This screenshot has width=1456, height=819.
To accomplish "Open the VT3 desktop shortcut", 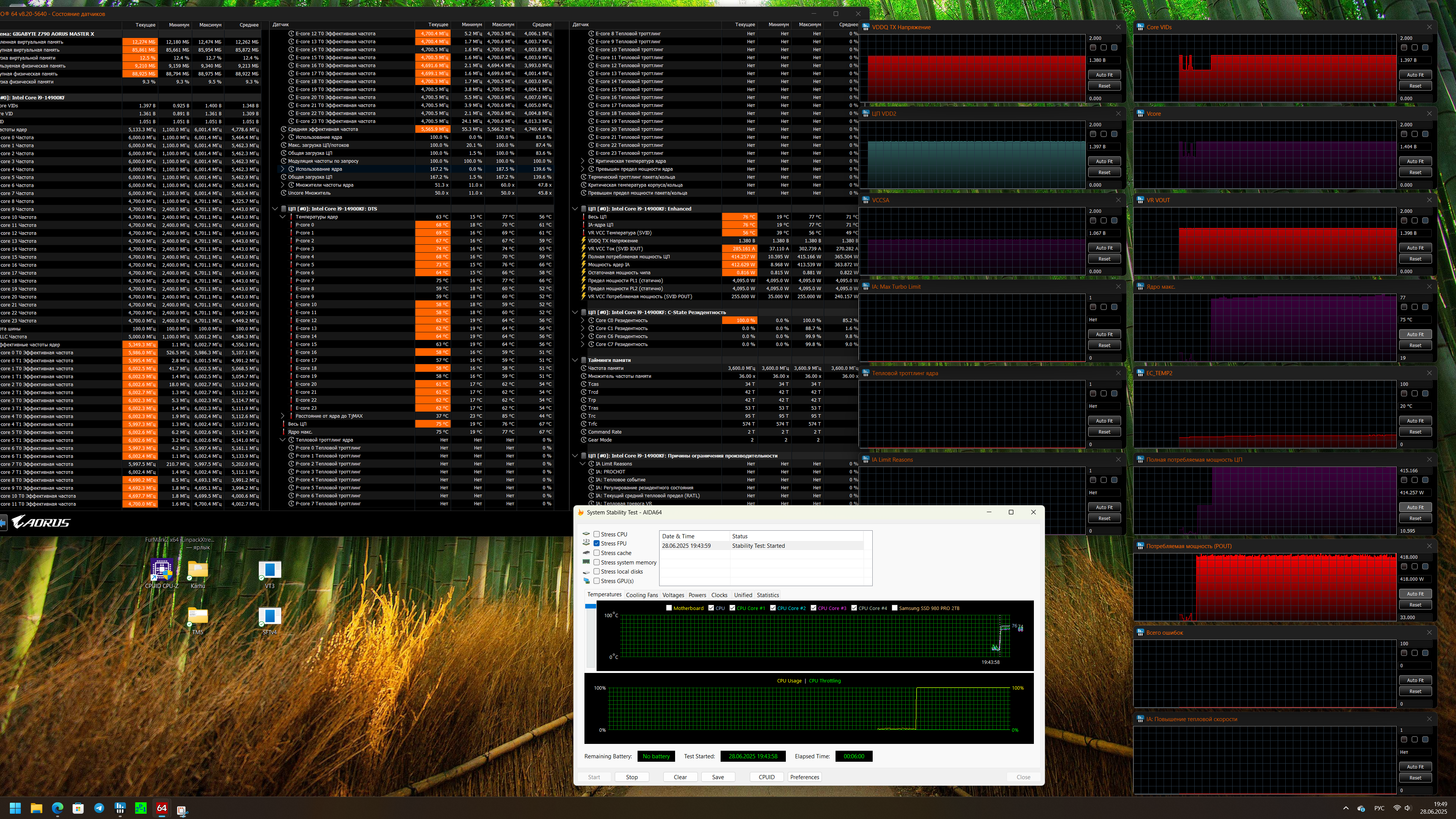I will click(270, 570).
